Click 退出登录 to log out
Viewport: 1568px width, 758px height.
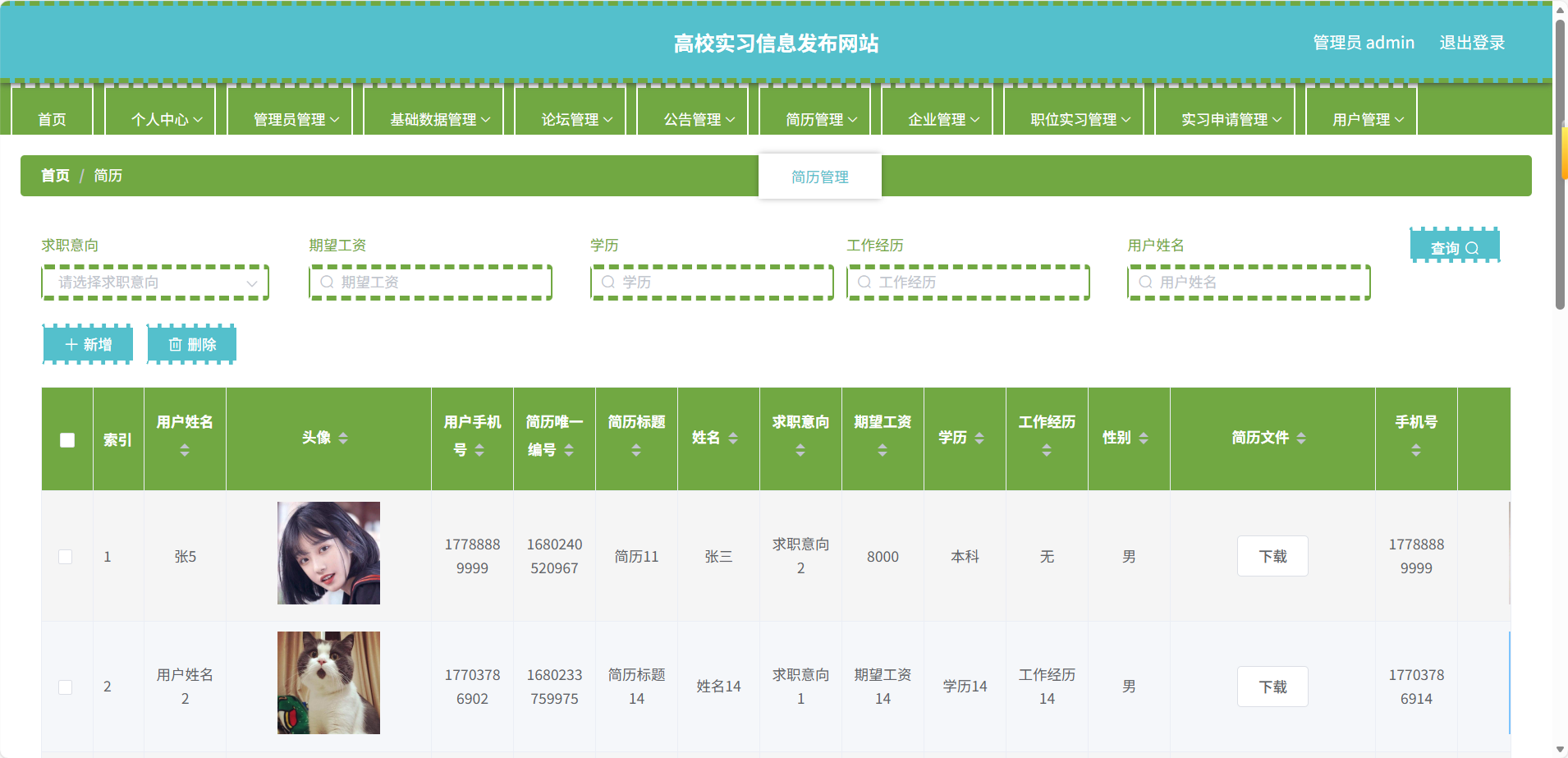tap(1472, 43)
